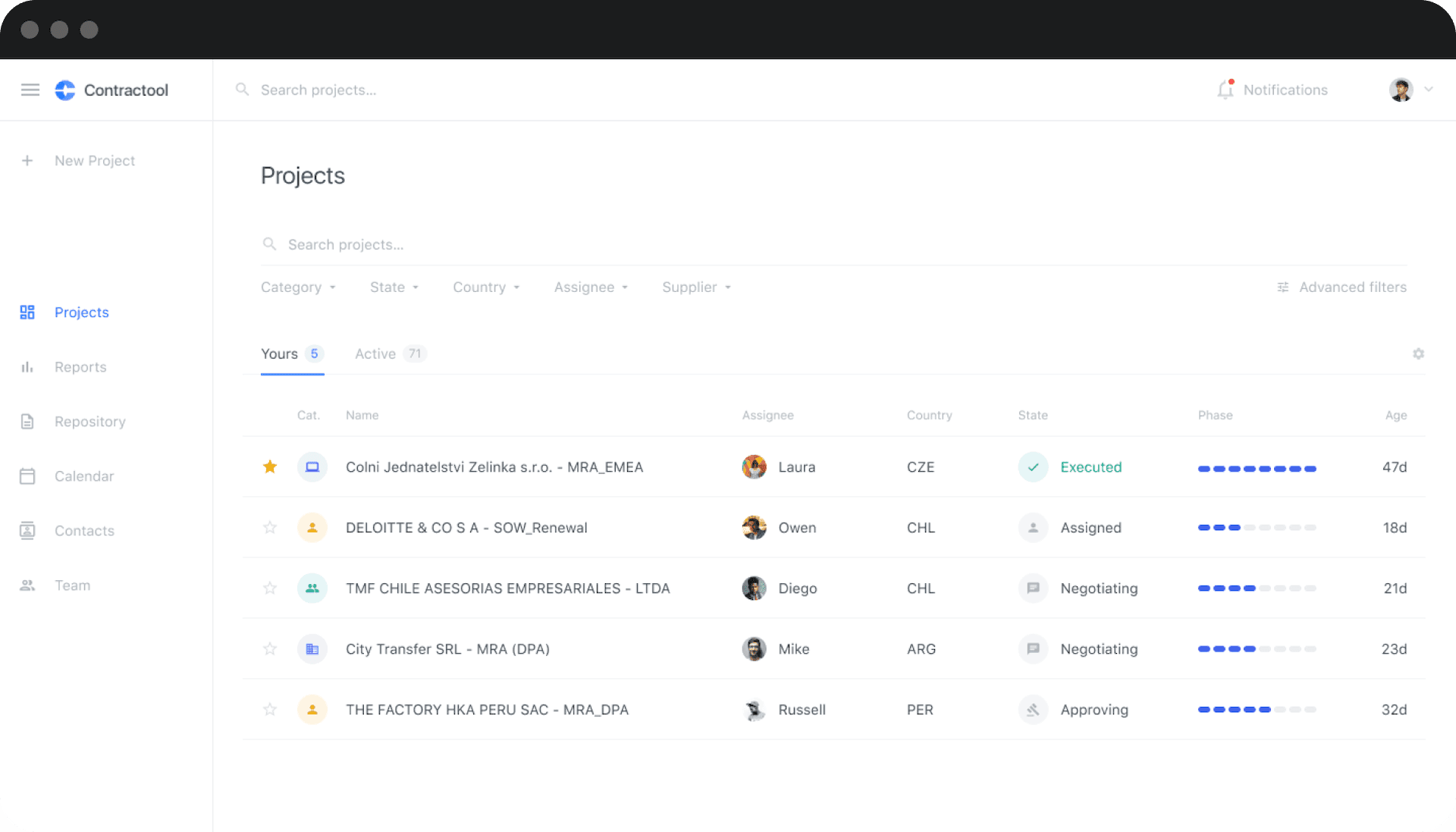Click the Calendar icon in sidebar
This screenshot has width=1456, height=832.
pyautogui.click(x=27, y=476)
